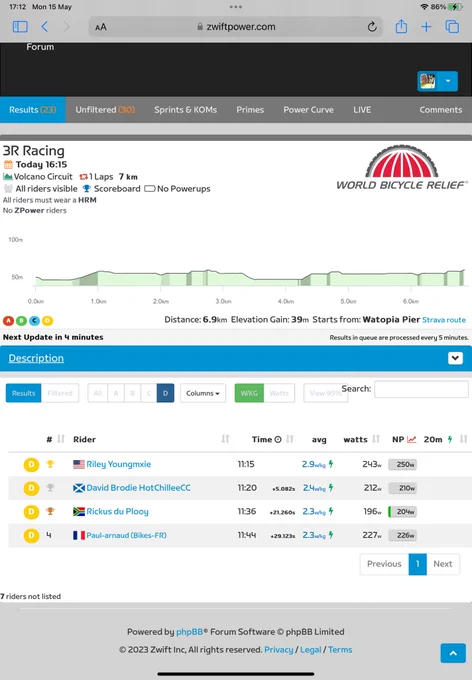Open the Safari share sheet icon
Viewport: 472px width, 680px height.
pos(401,26)
